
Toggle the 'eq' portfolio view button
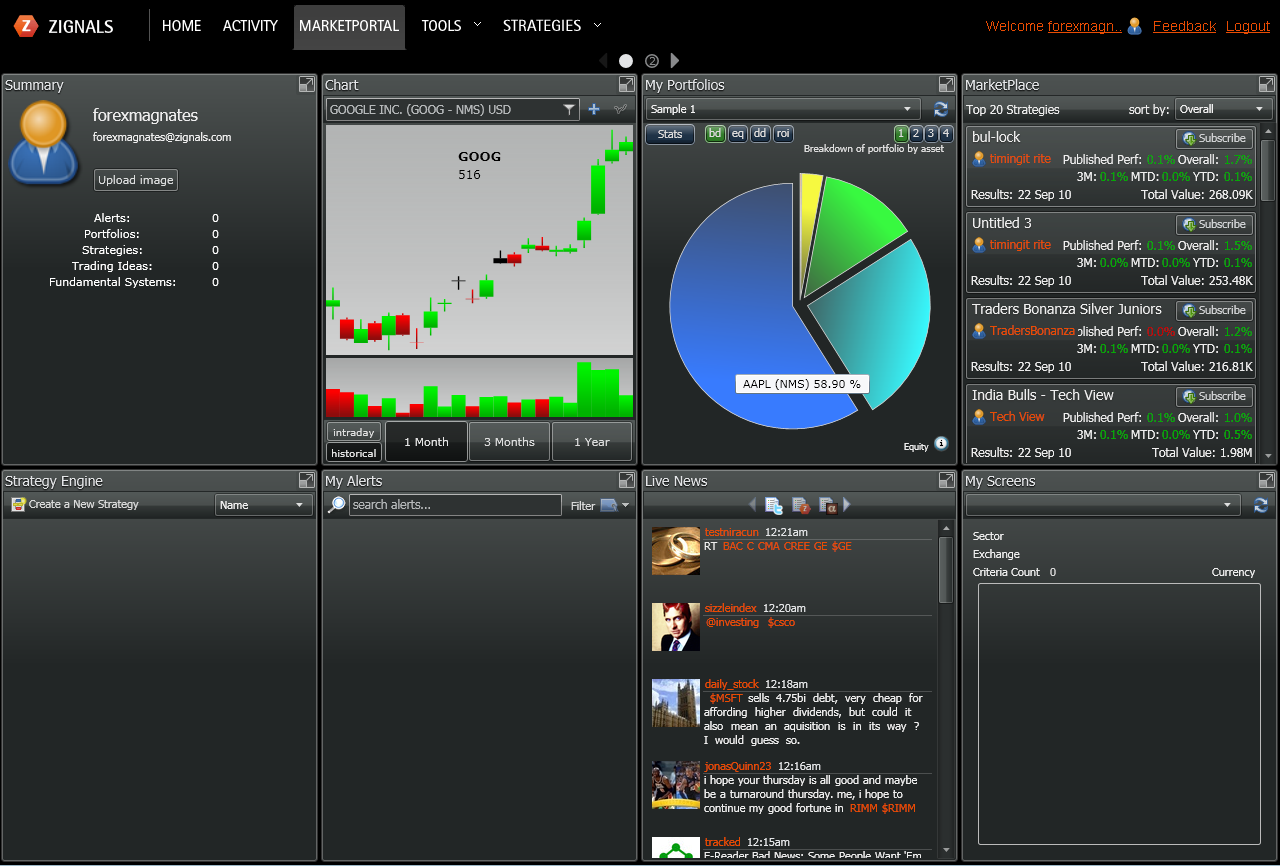pyautogui.click(x=737, y=134)
